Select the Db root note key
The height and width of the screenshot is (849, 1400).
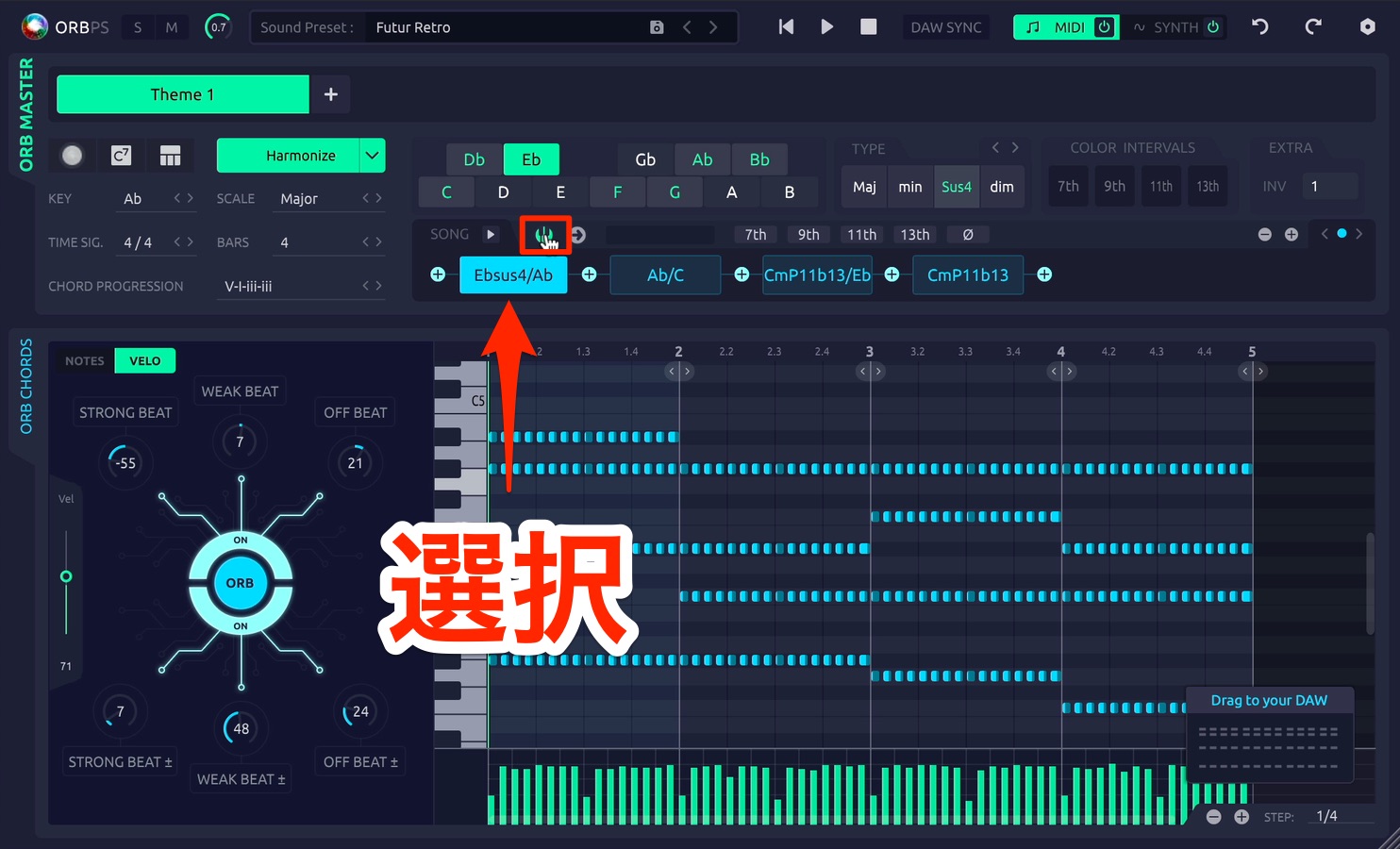[475, 159]
